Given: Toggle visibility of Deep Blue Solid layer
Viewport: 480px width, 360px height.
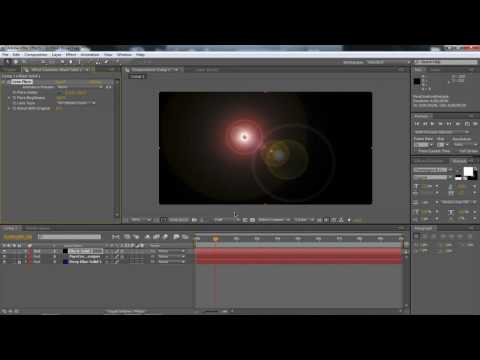Looking at the screenshot, I should (x=4, y=262).
